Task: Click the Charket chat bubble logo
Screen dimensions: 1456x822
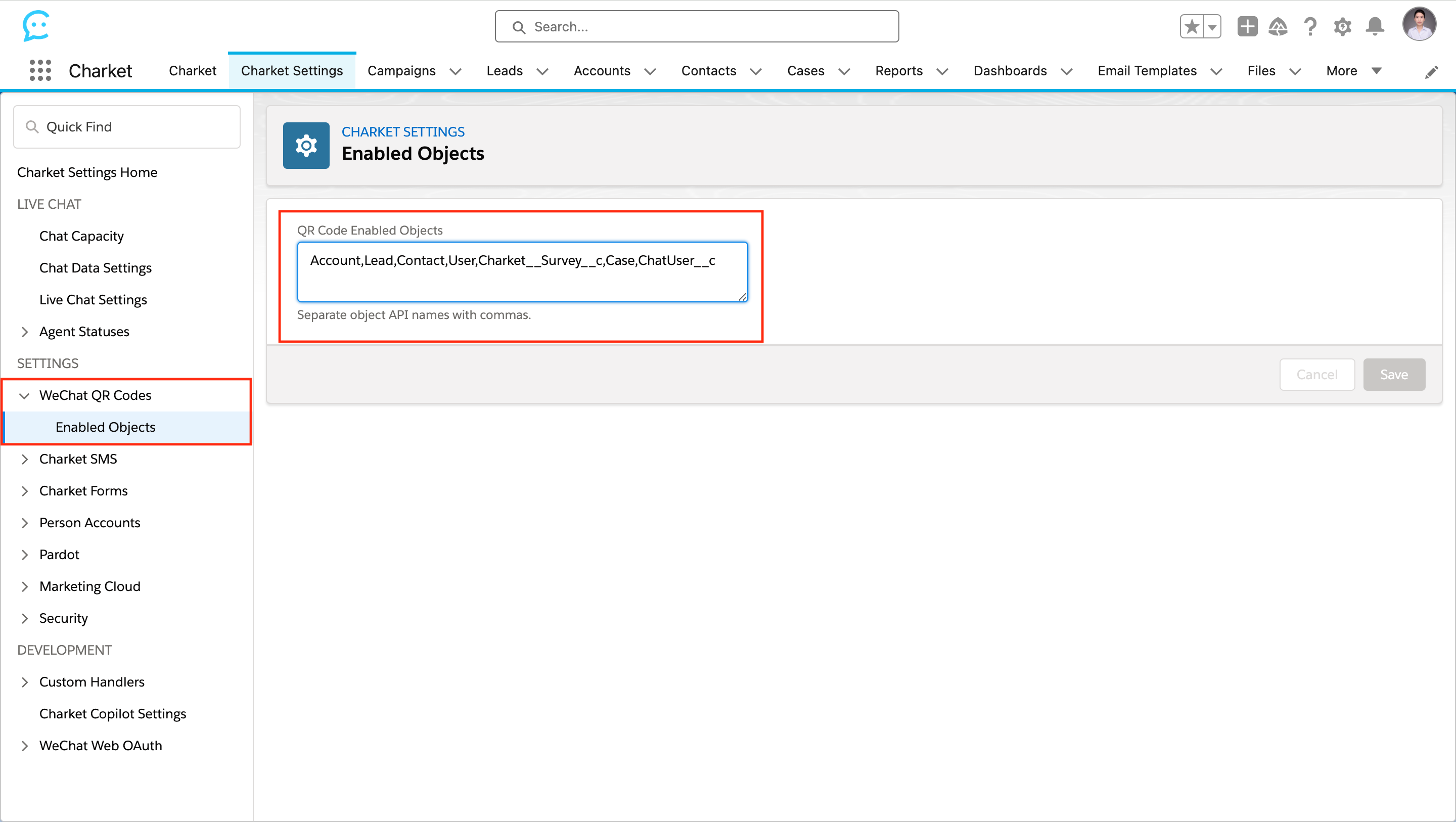Action: tap(36, 26)
